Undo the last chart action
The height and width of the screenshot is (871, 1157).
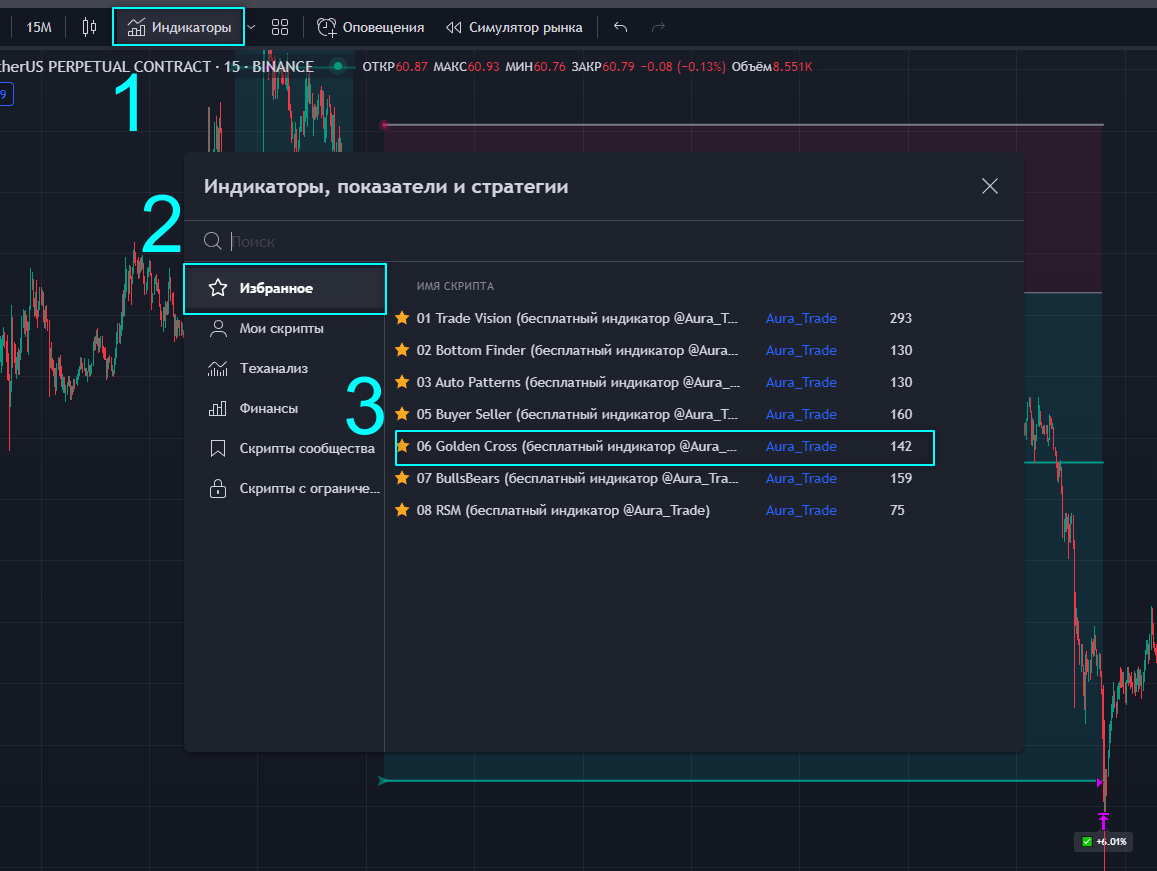tap(621, 27)
